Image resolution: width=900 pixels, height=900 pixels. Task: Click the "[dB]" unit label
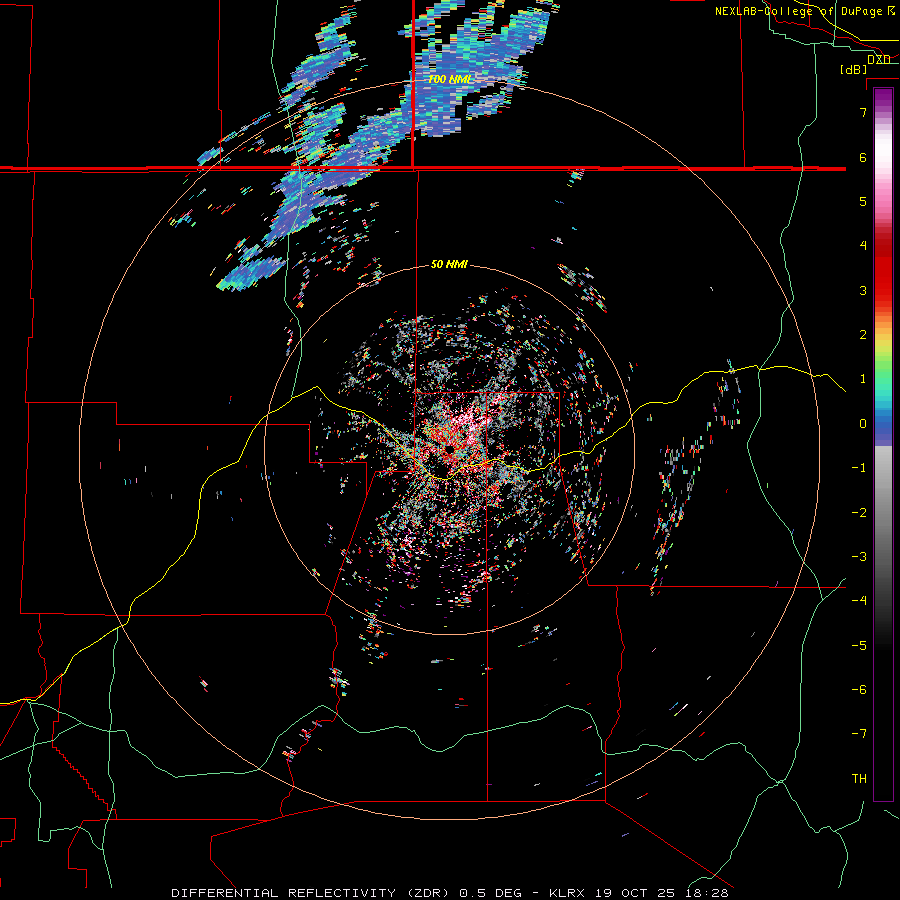[854, 69]
